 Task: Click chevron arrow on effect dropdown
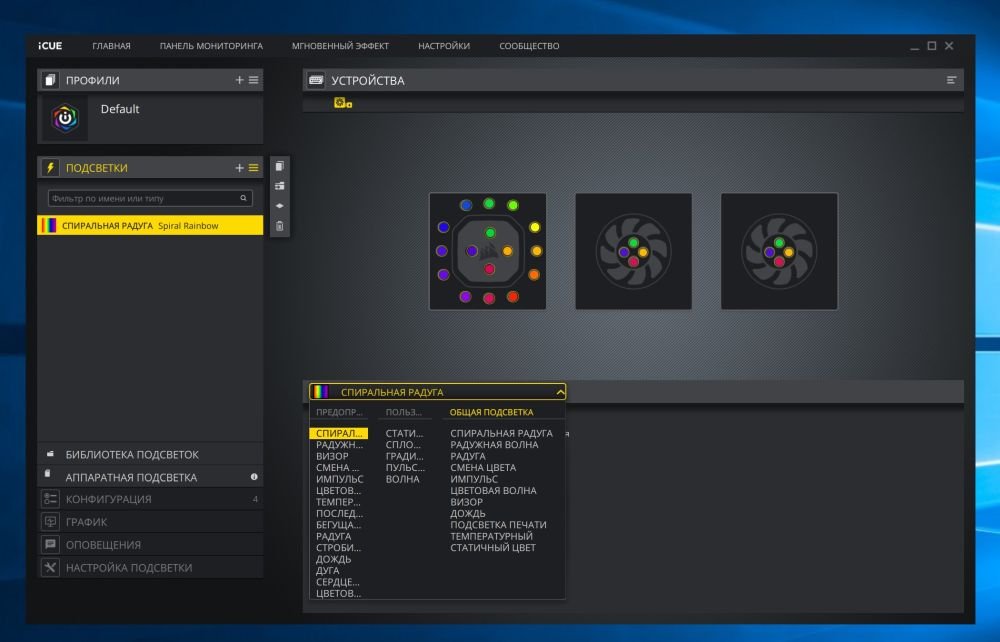coord(560,392)
